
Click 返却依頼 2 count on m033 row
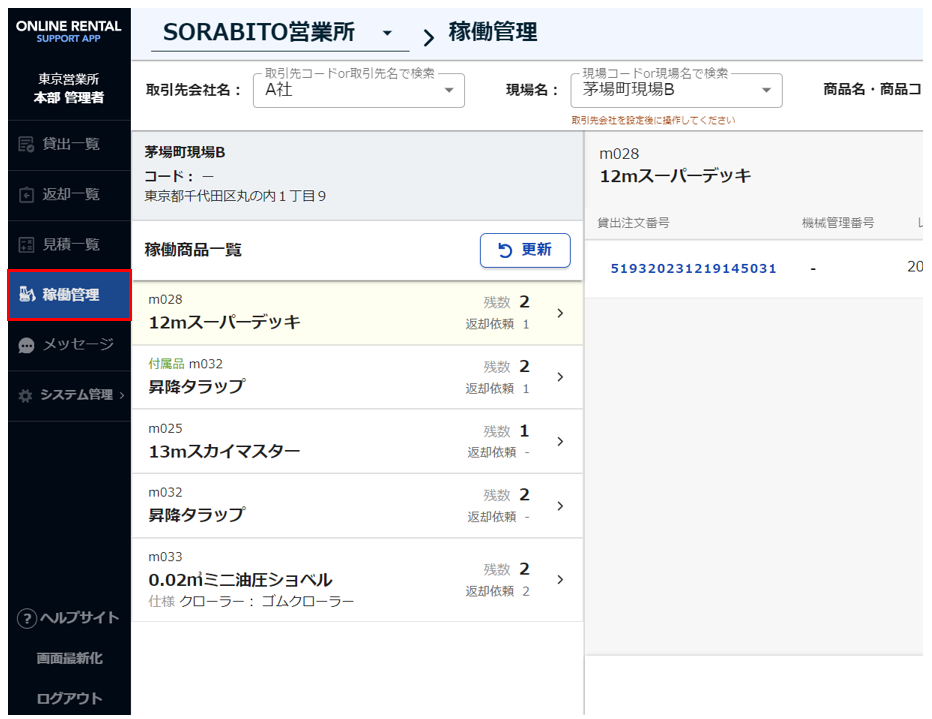pyautogui.click(x=497, y=592)
